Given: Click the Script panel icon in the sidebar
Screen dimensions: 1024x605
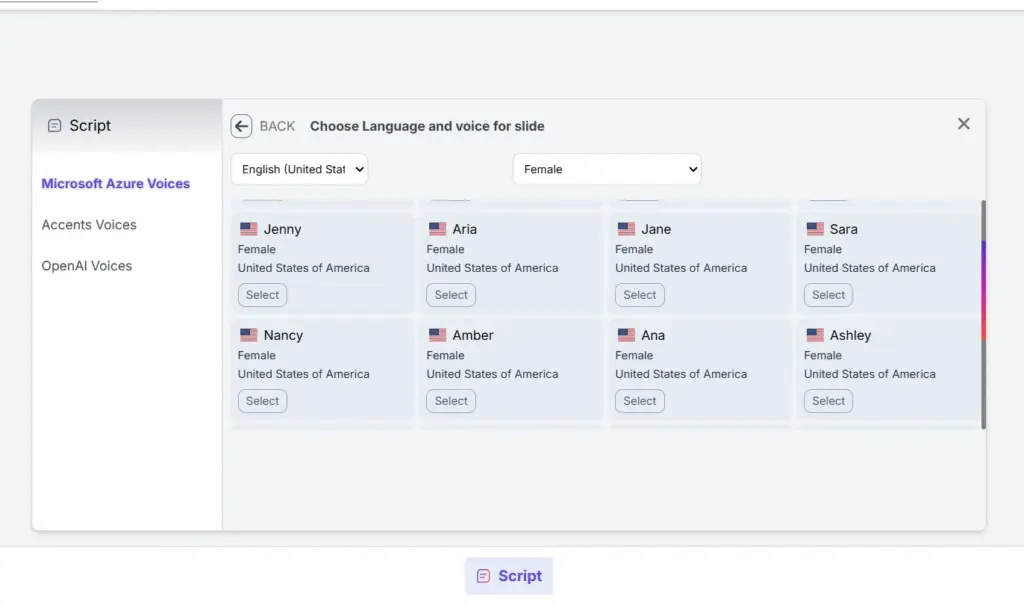Looking at the screenshot, I should coord(53,125).
